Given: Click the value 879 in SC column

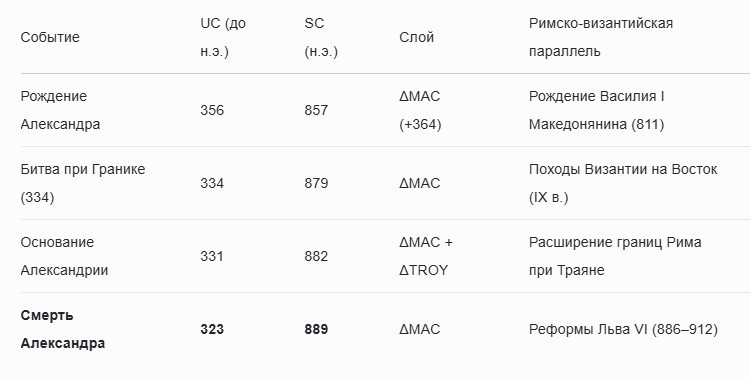Looking at the screenshot, I should 316,183.
